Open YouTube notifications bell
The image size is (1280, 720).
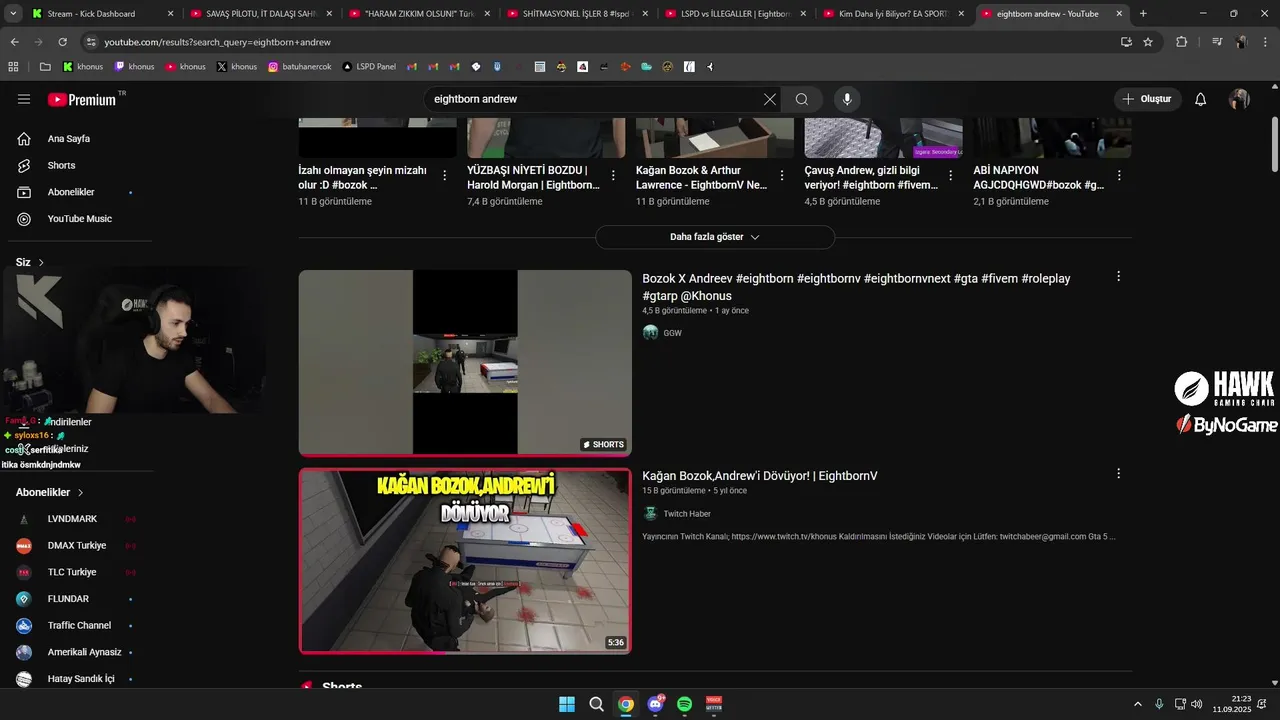(1201, 99)
